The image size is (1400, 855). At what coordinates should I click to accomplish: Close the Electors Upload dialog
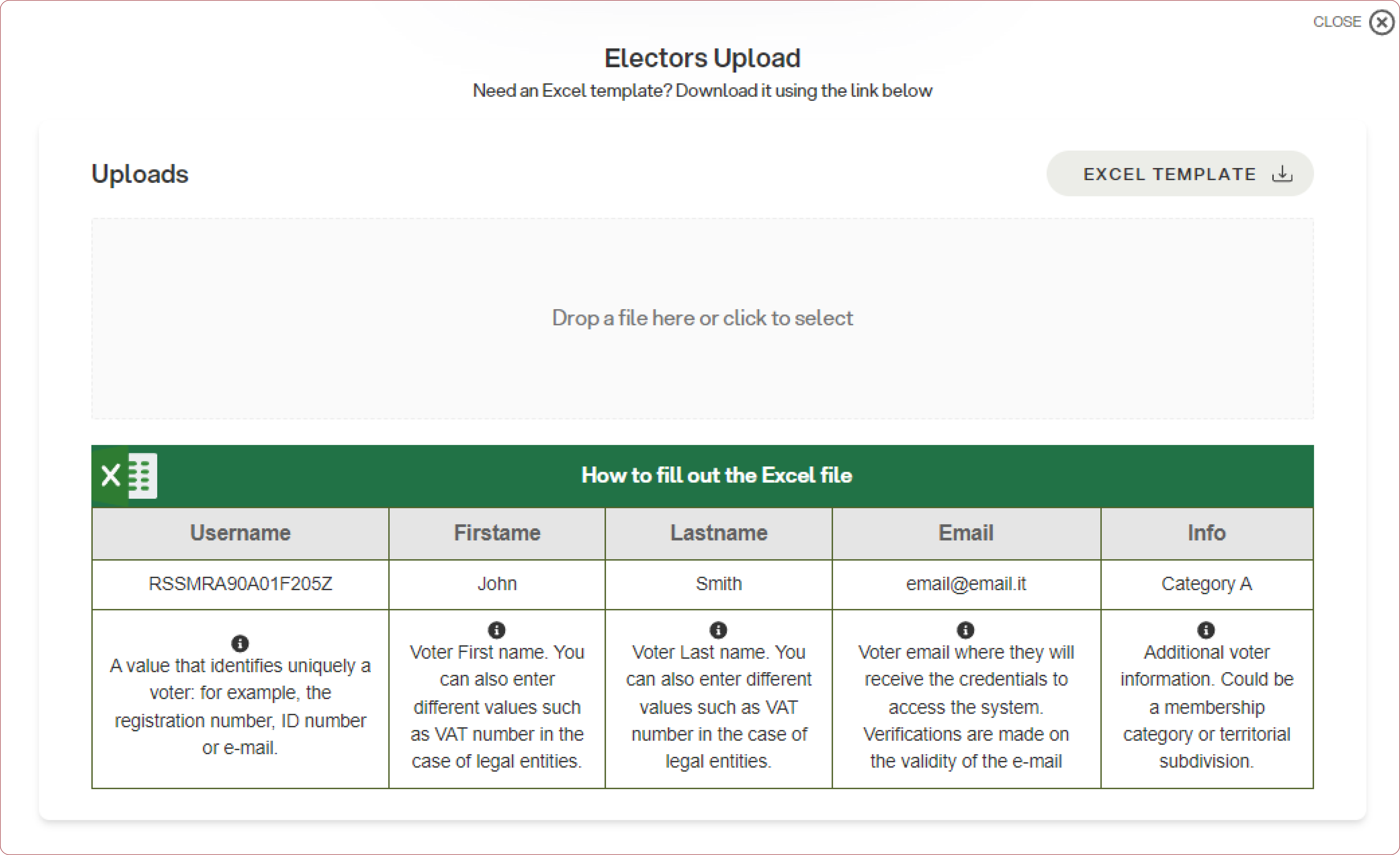pos(1381,23)
